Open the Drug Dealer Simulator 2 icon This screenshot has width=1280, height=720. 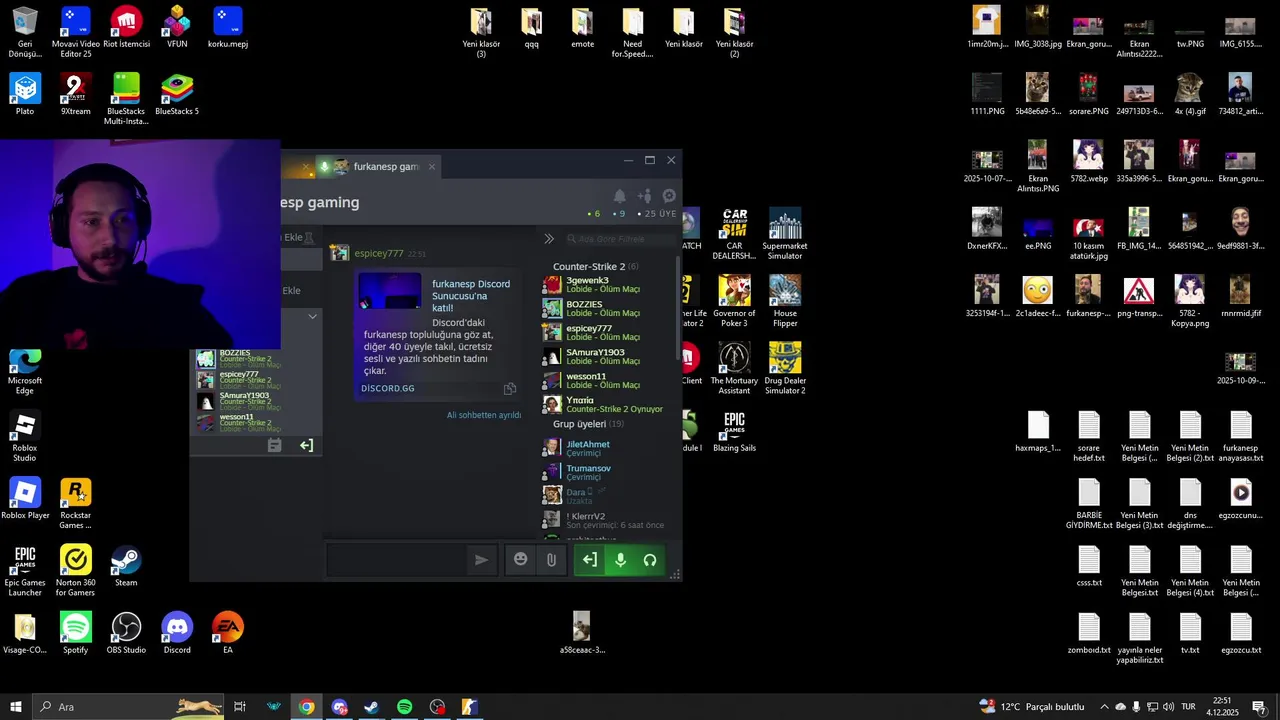pyautogui.click(x=785, y=369)
